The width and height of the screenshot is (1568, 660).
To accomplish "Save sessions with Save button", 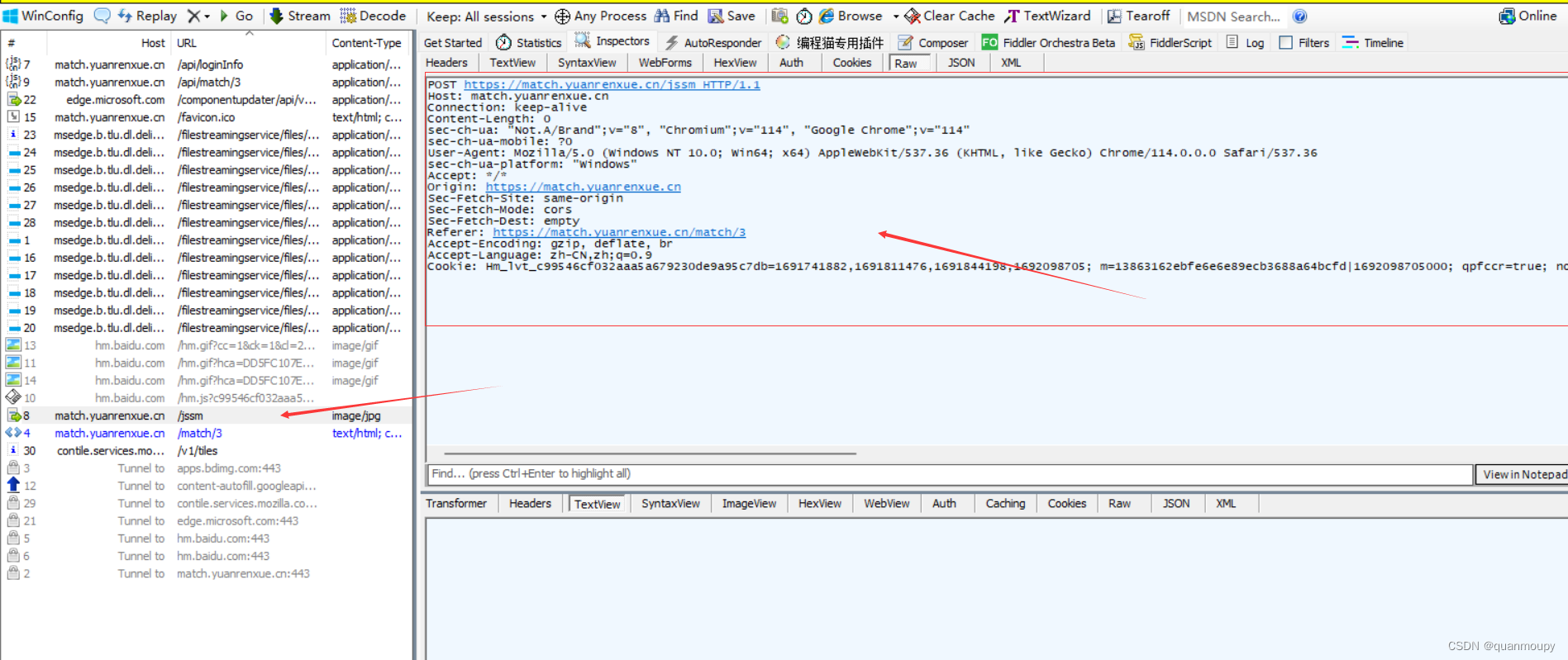I will pyautogui.click(x=732, y=16).
